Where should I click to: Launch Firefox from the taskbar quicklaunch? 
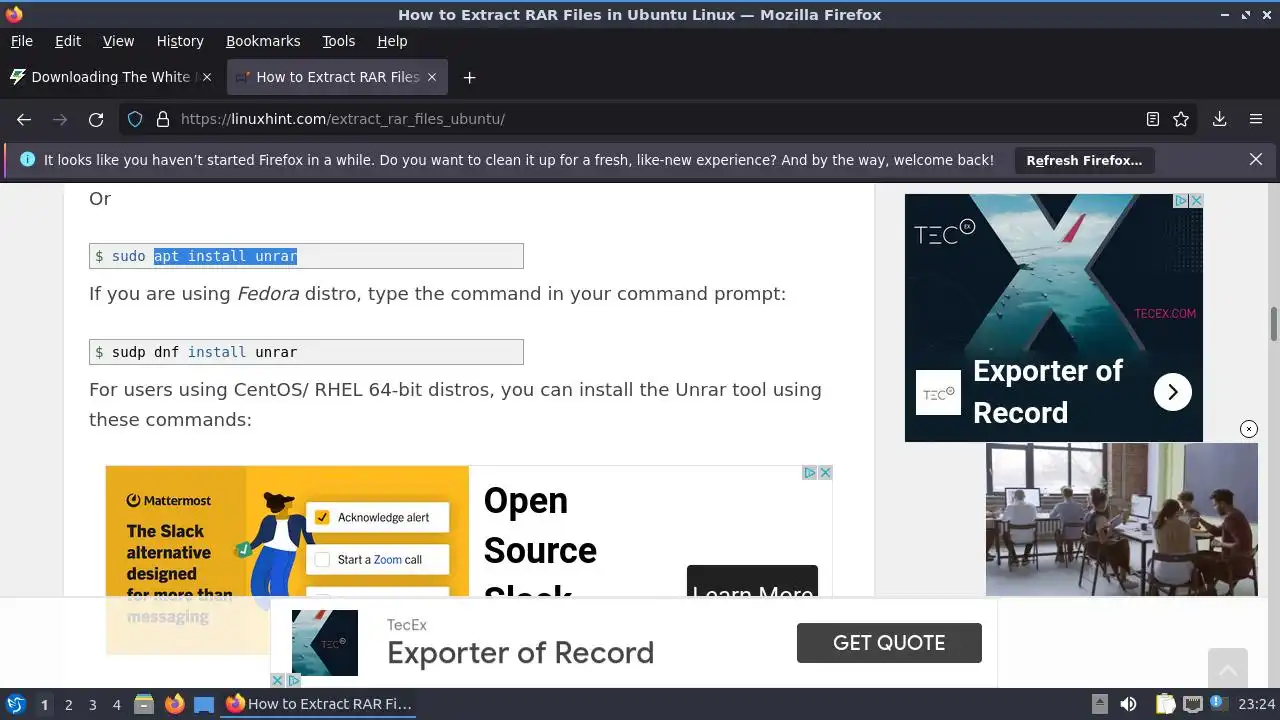[174, 704]
